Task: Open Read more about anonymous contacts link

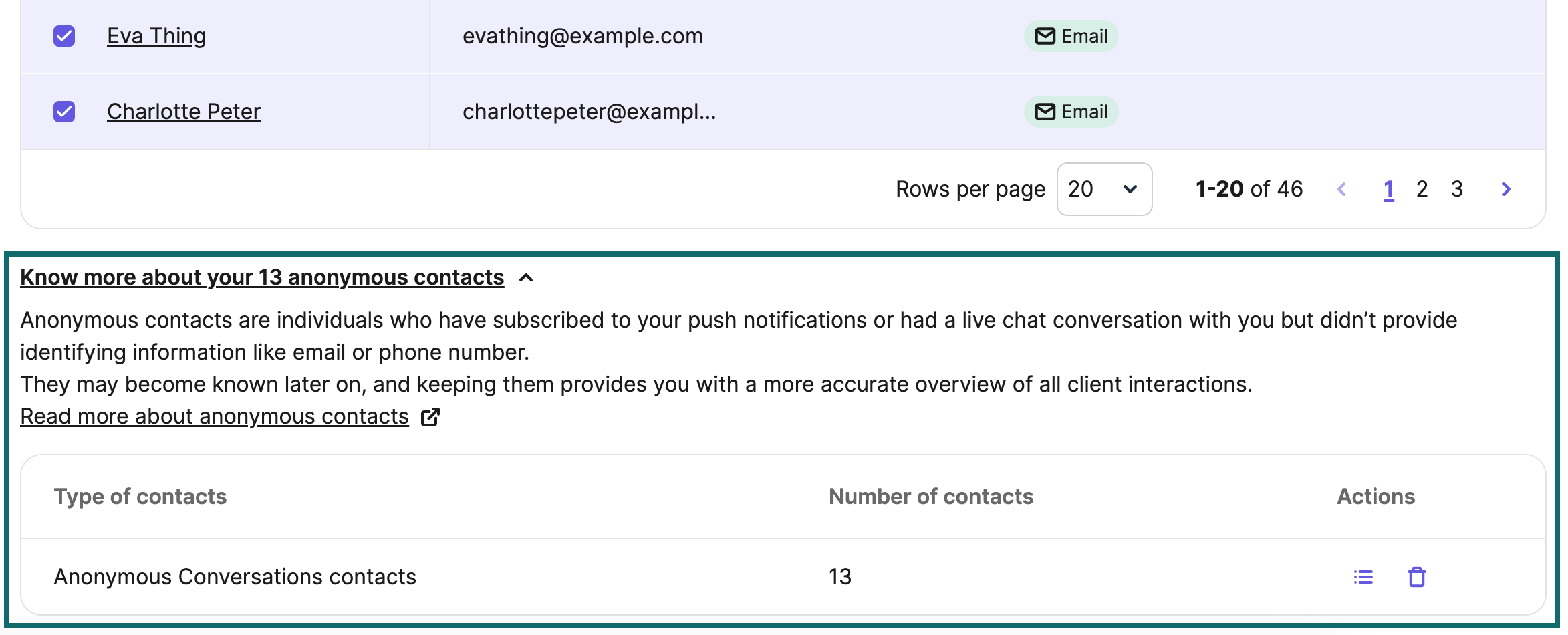Action: pos(215,416)
